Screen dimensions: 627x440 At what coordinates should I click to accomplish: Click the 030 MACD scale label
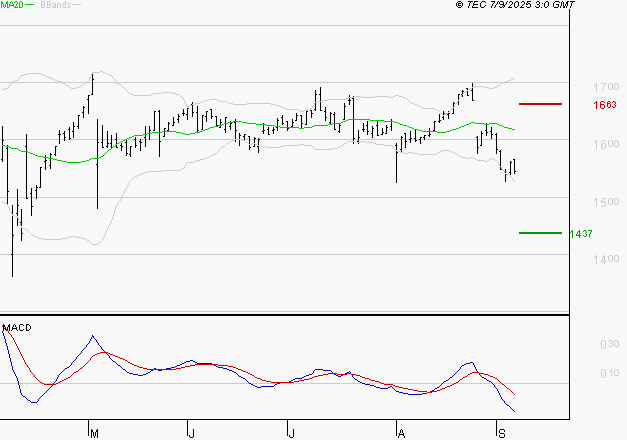[610, 344]
